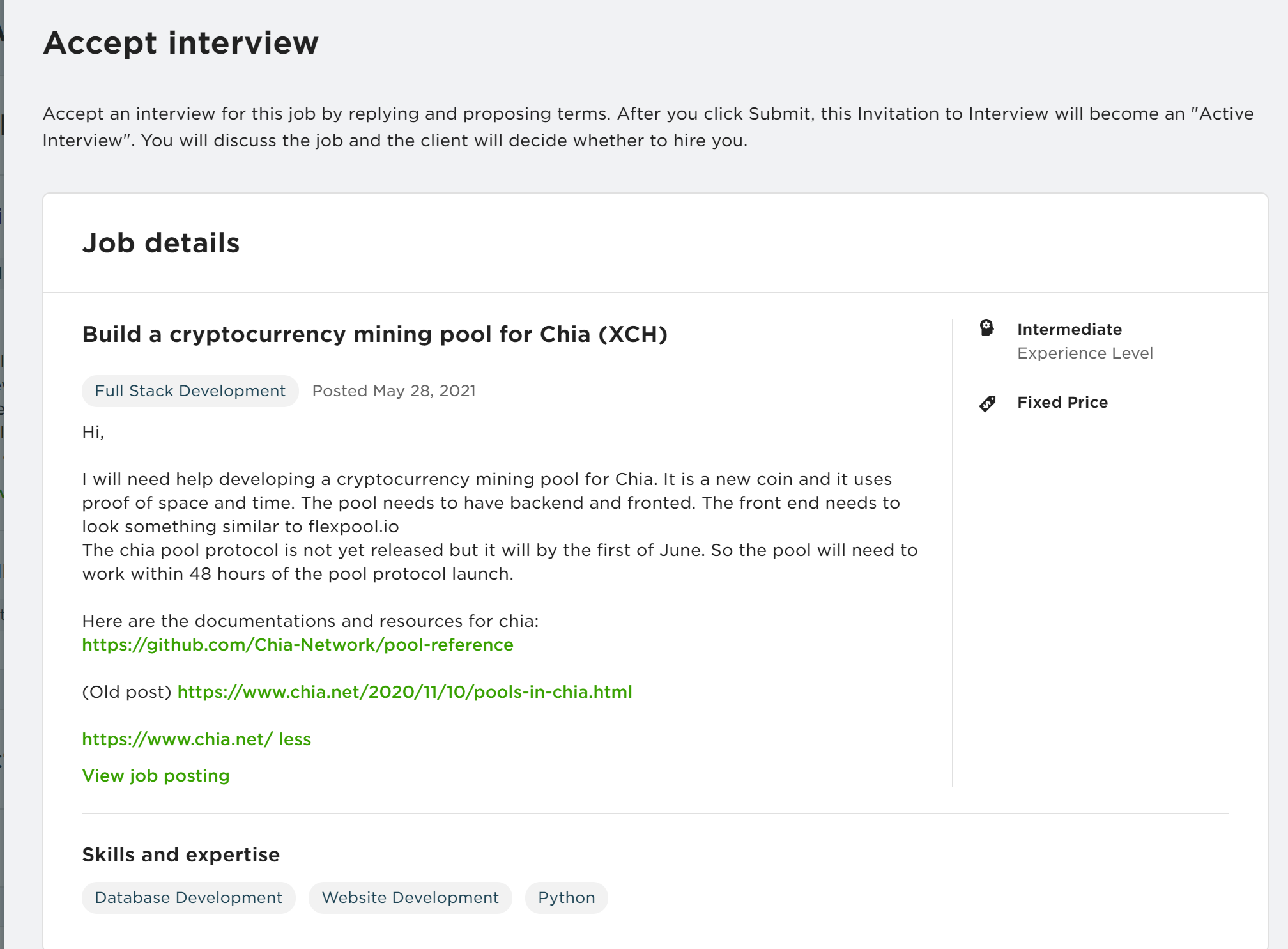Screen dimensions: 1288x949
Task: Click the Intermediate experience level head icon
Action: point(987,328)
